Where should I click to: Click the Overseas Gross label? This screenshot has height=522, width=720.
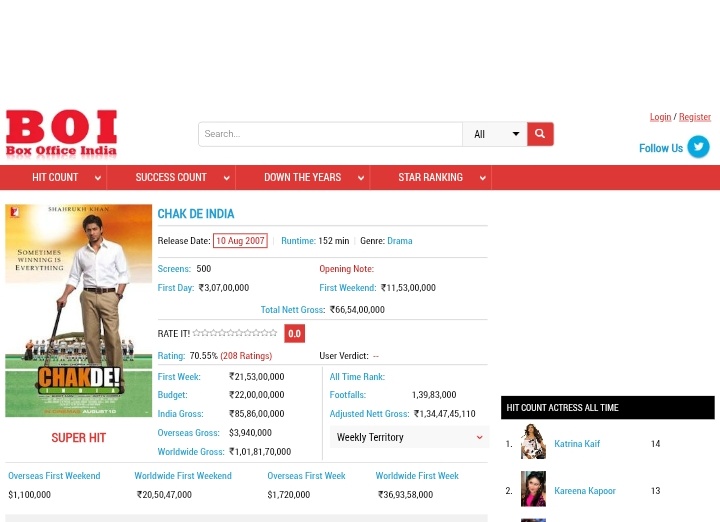pos(188,433)
